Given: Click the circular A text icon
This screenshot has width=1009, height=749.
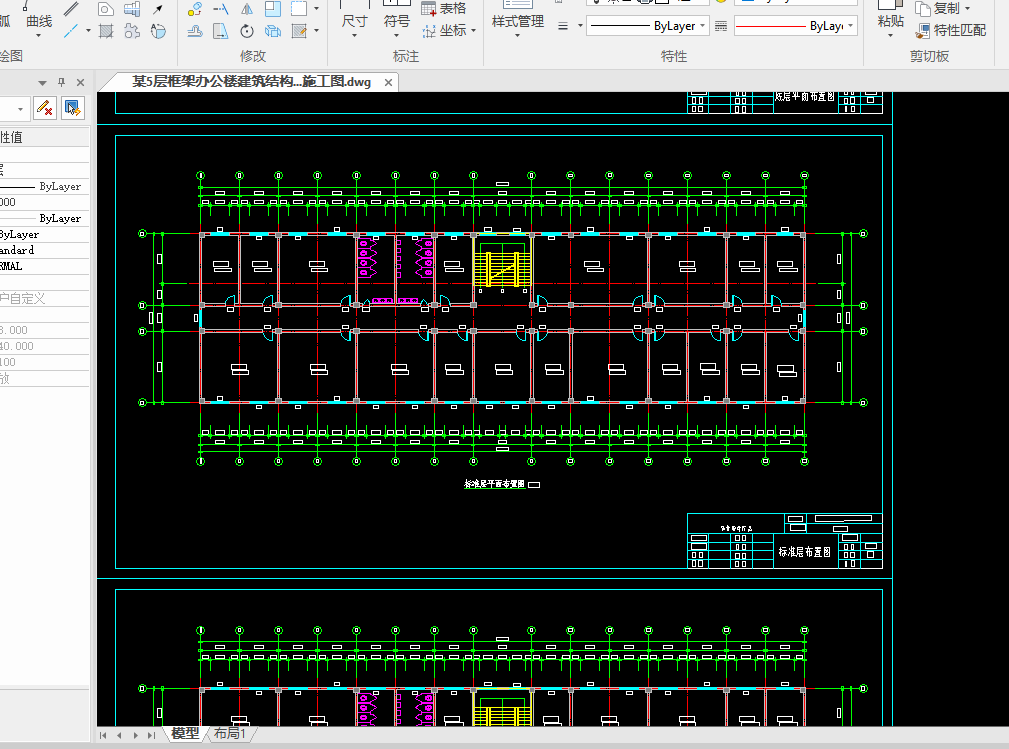Looking at the screenshot, I should (x=158, y=30).
